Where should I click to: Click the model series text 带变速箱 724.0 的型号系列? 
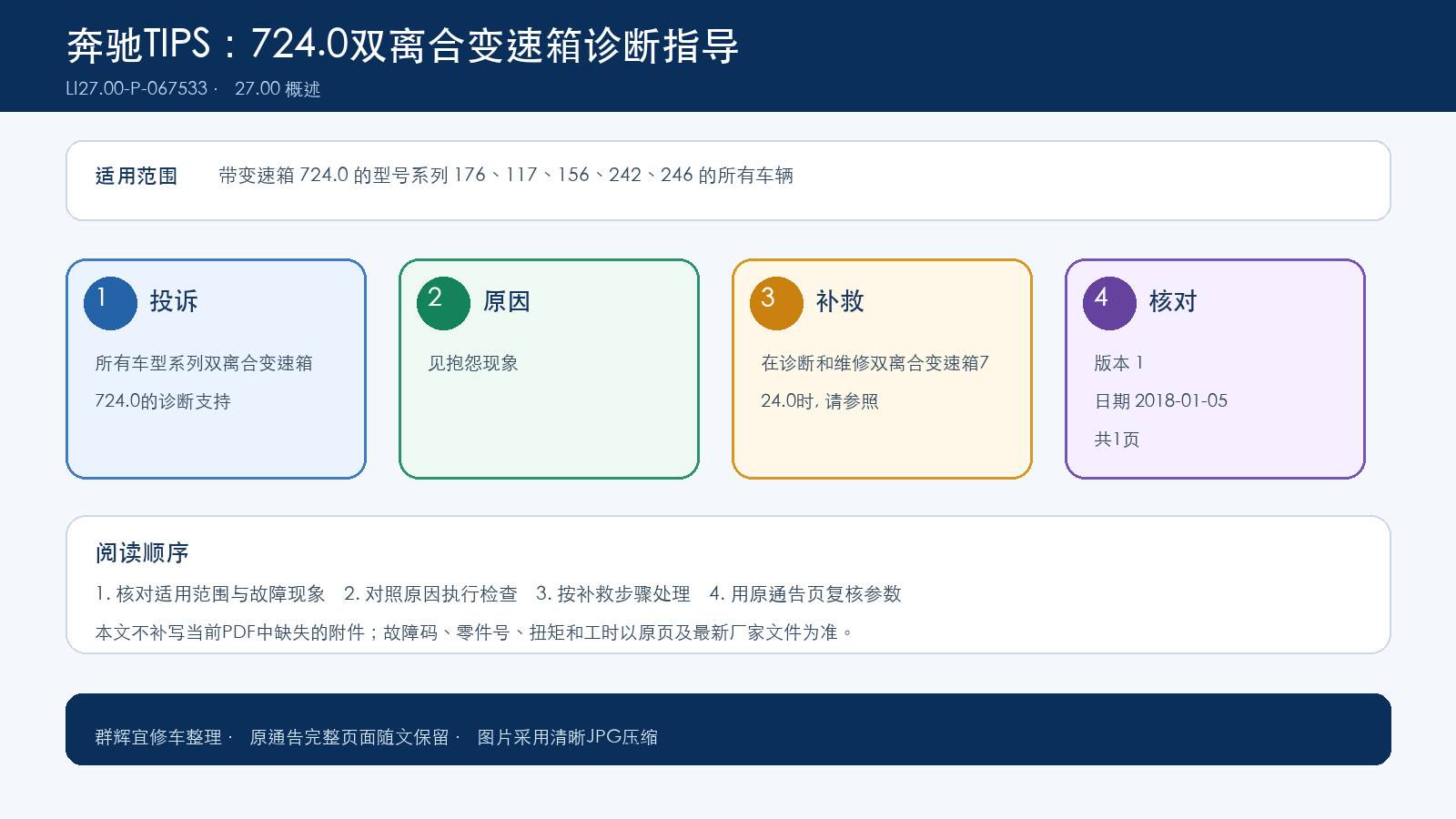tap(334, 175)
